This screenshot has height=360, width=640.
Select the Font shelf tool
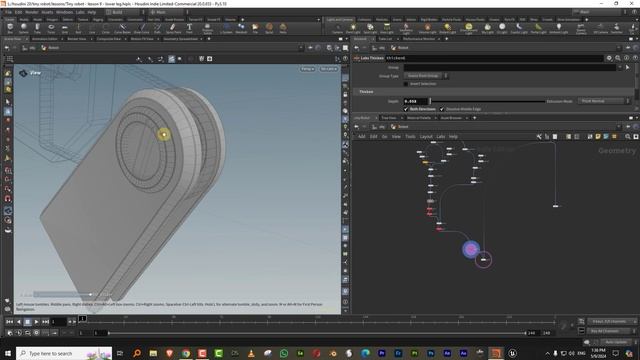189,28
